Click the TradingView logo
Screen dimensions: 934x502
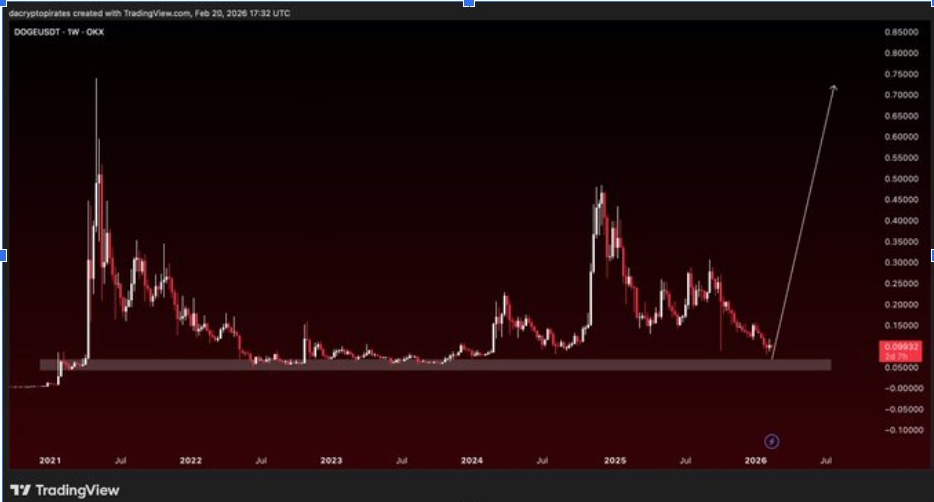tap(65, 491)
